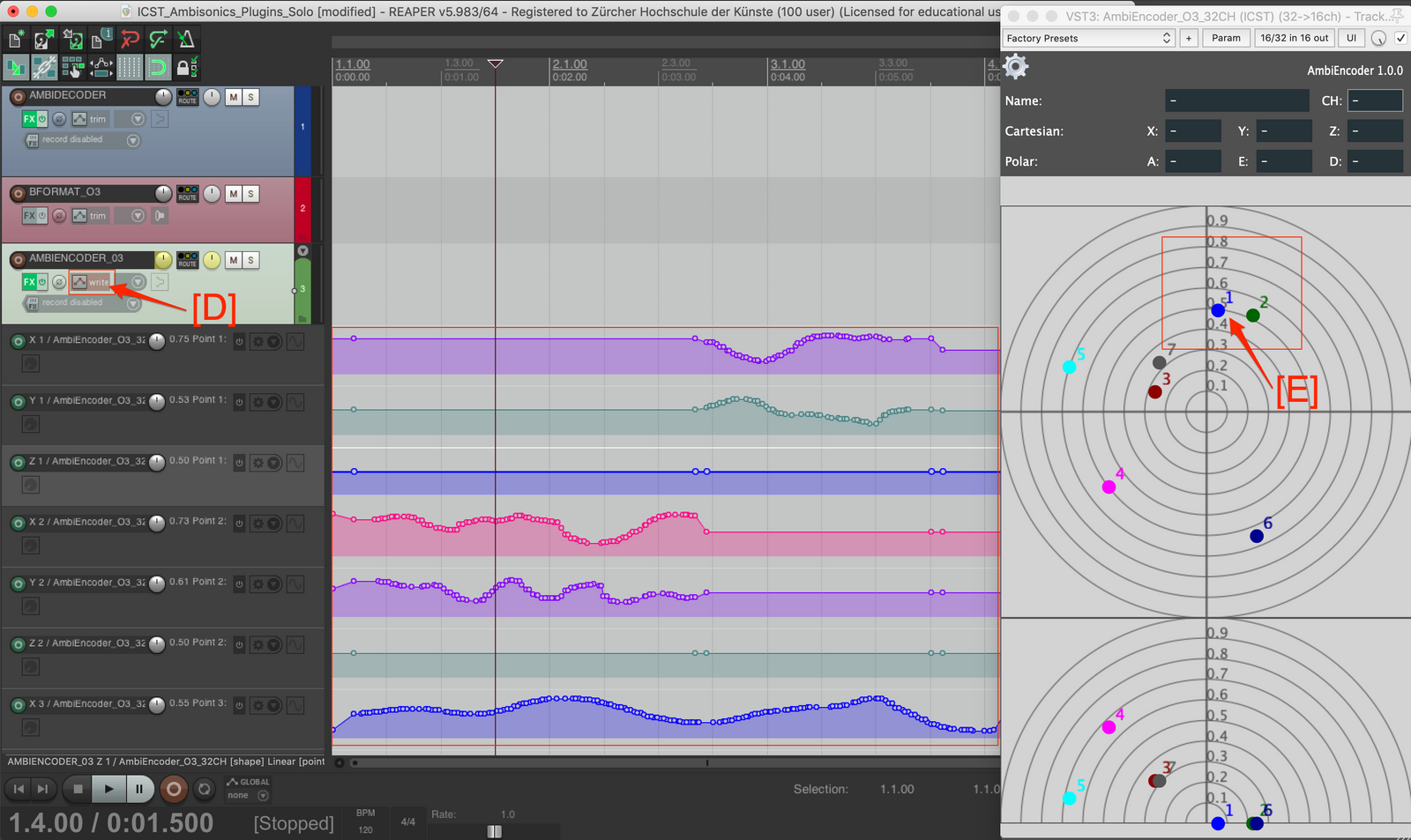Image resolution: width=1411 pixels, height=840 pixels.
Task: Mute the AMBIDECODER track
Action: [x=233, y=97]
